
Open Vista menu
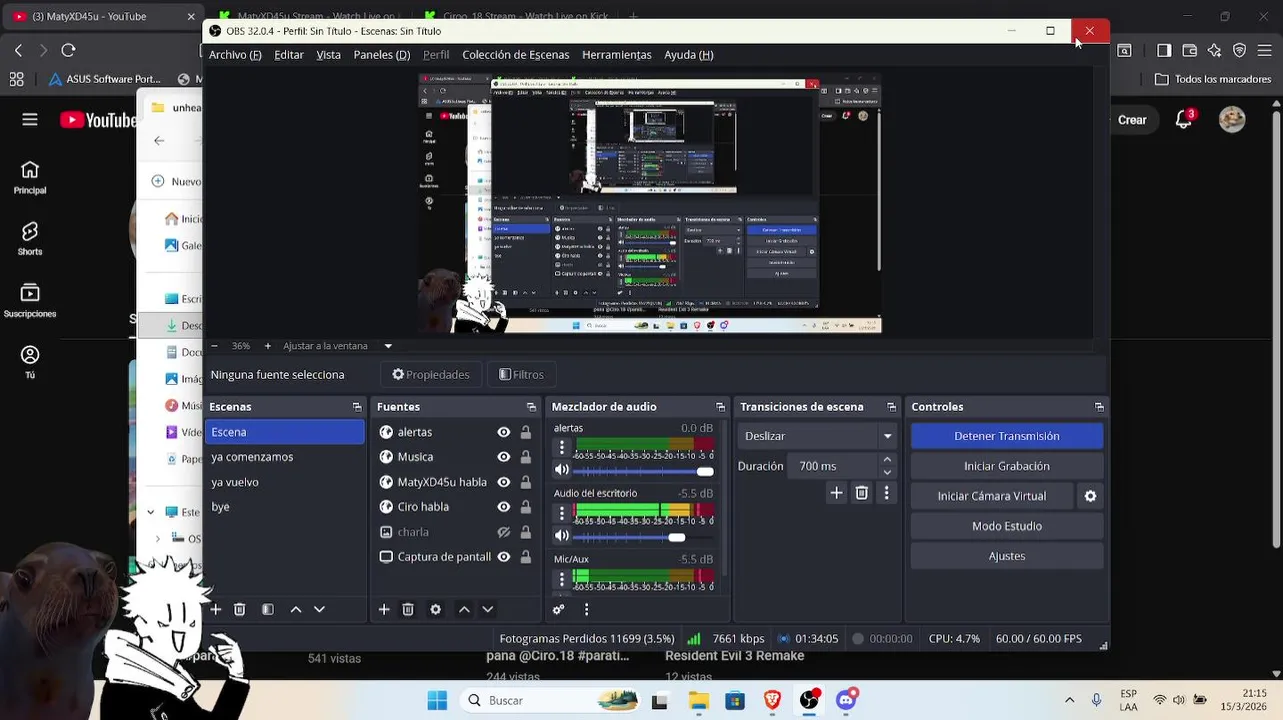(x=329, y=55)
